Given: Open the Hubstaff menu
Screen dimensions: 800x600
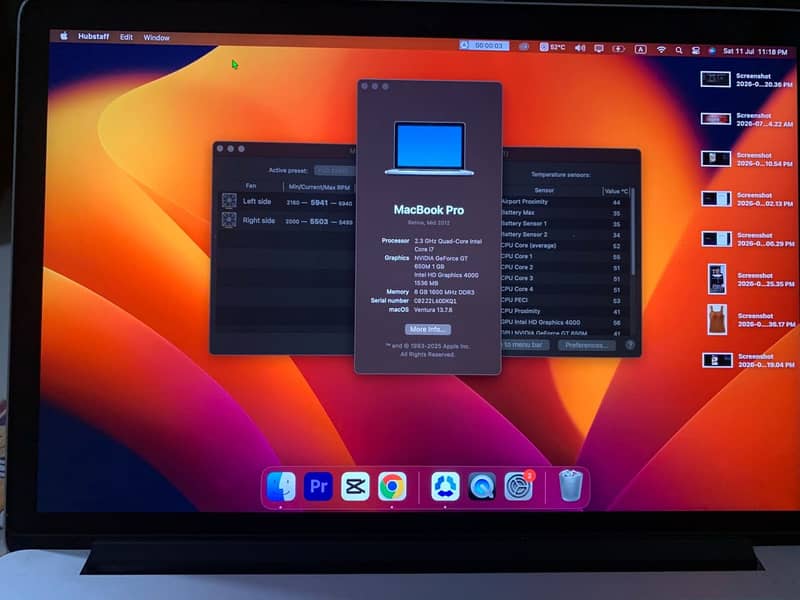Looking at the screenshot, I should click(x=93, y=36).
